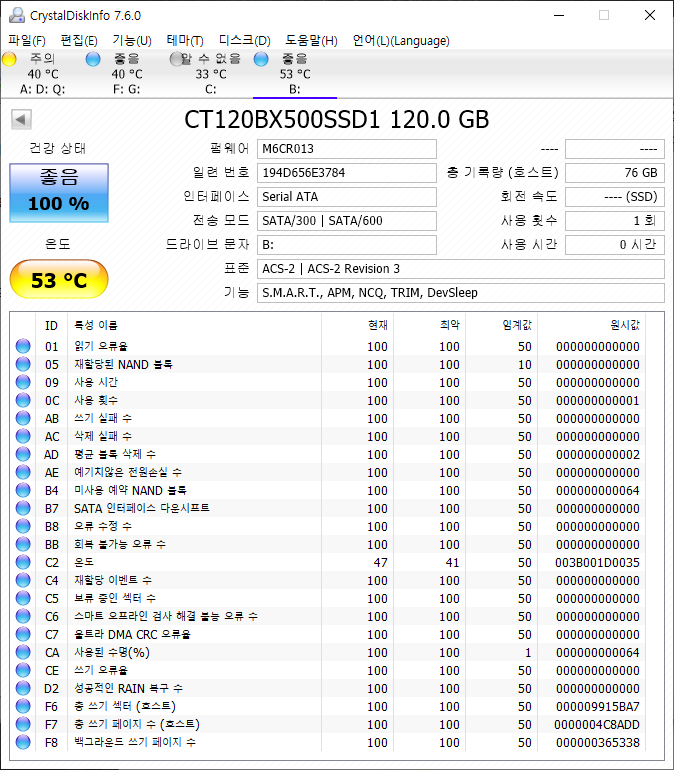Click the features field S.M.A.R.T., APM, NCQ
Image resolution: width=674 pixels, height=770 pixels.
coord(460,293)
